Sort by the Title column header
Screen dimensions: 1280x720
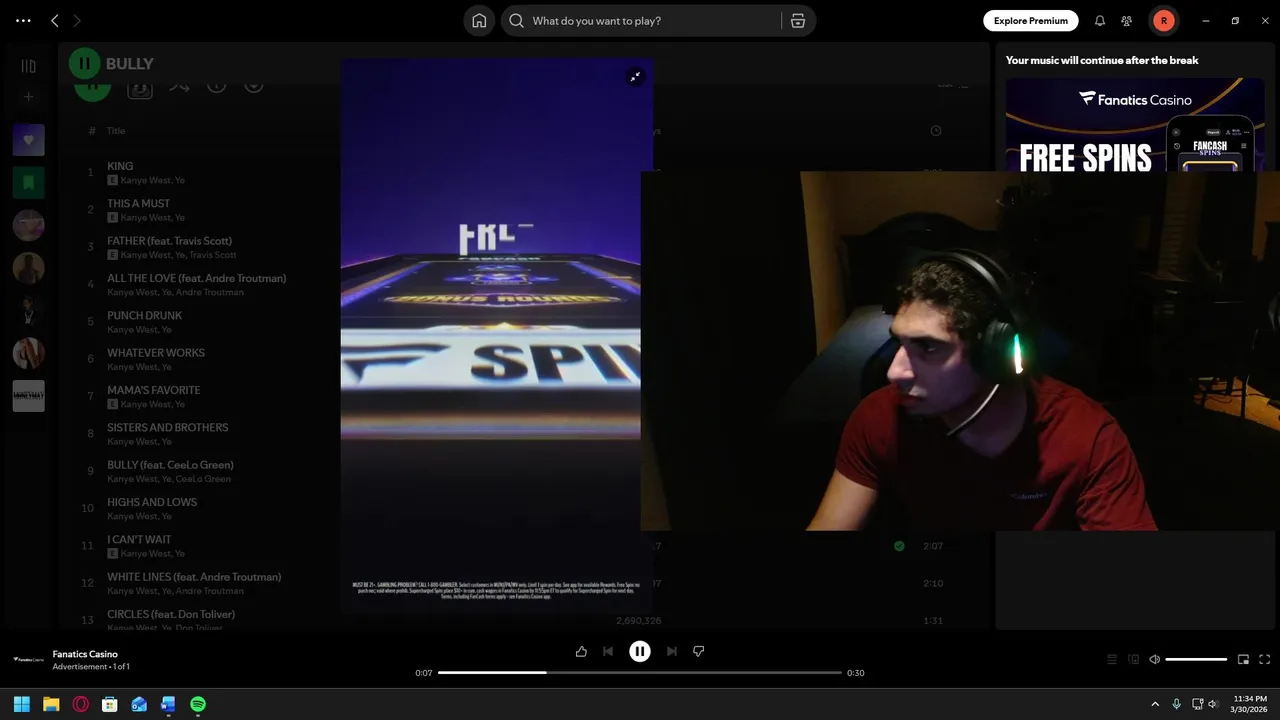click(x=116, y=131)
